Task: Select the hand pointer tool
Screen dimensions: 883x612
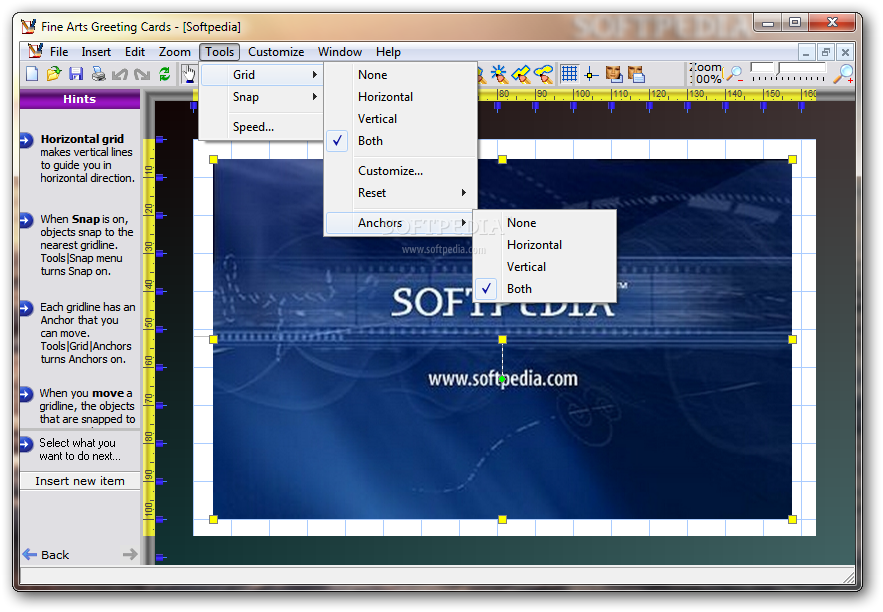Action: click(x=189, y=74)
